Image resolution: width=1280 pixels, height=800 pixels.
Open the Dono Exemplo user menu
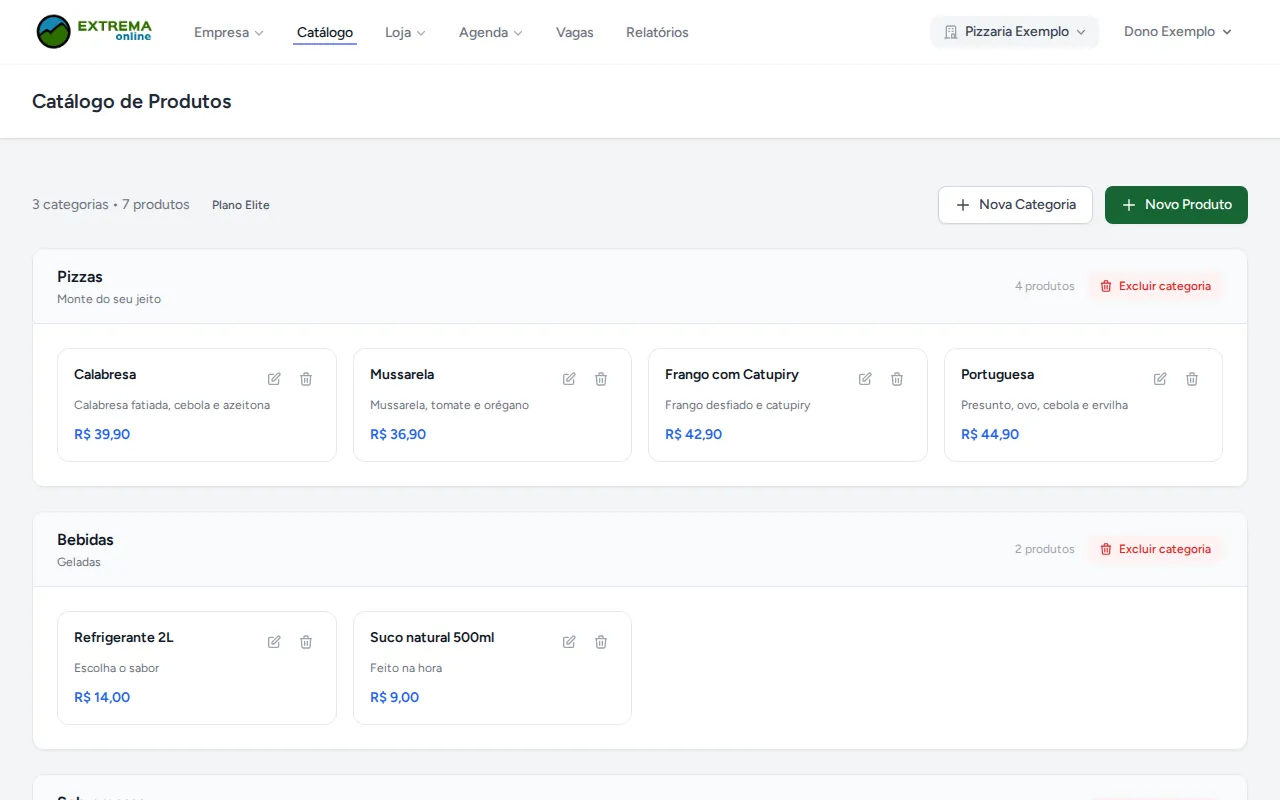(1178, 32)
